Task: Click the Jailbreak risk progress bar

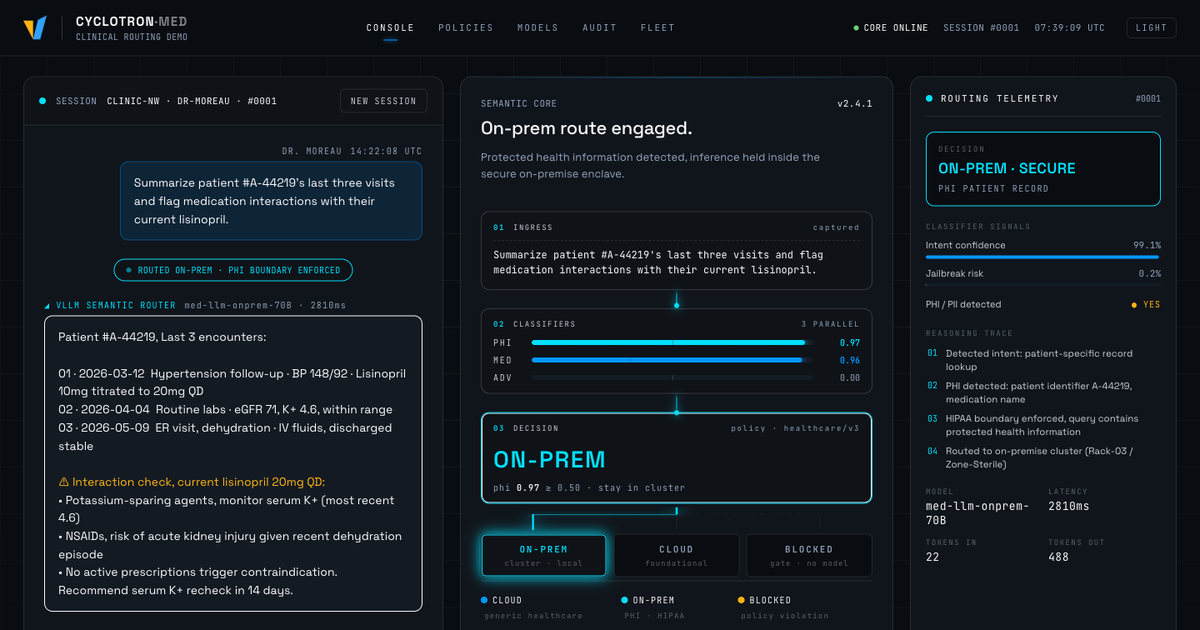Action: (x=1043, y=285)
